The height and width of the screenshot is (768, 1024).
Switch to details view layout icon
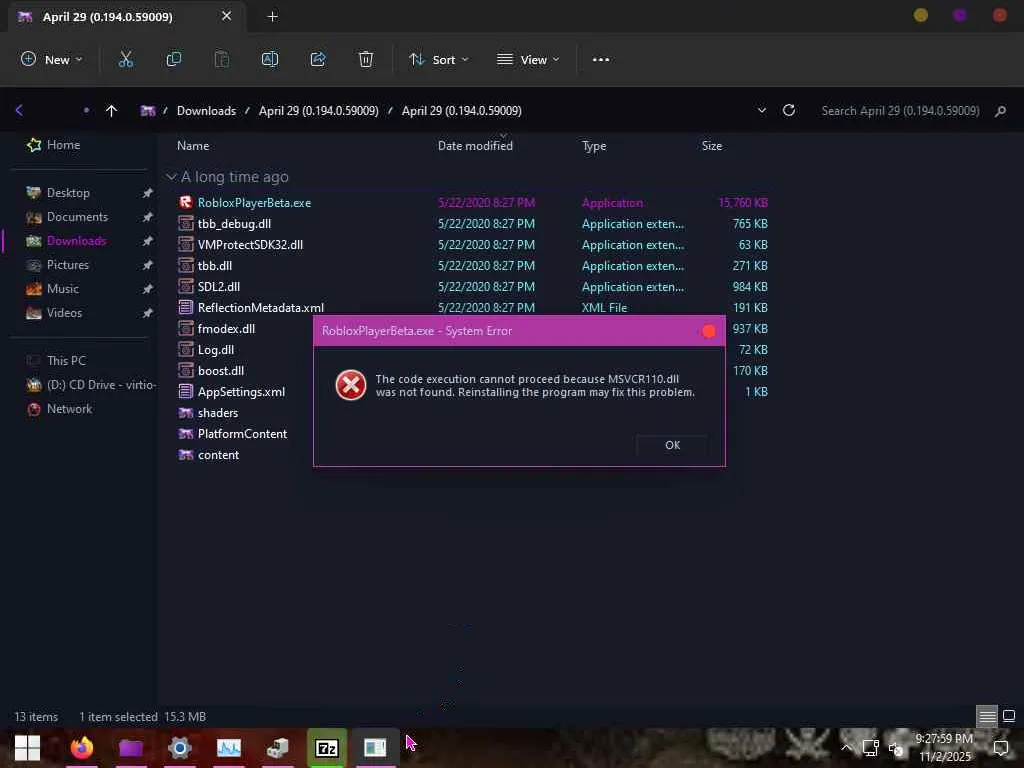[x=987, y=716]
